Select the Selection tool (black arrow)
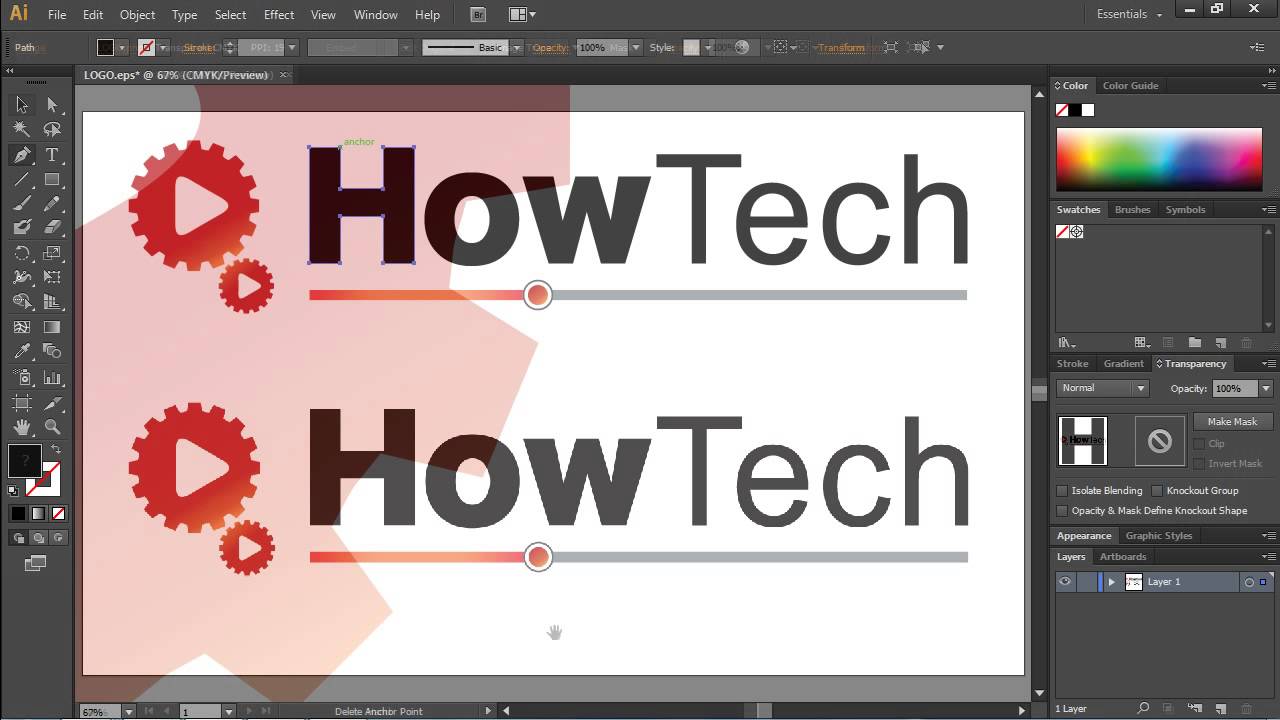The height and width of the screenshot is (720, 1280). [22, 105]
